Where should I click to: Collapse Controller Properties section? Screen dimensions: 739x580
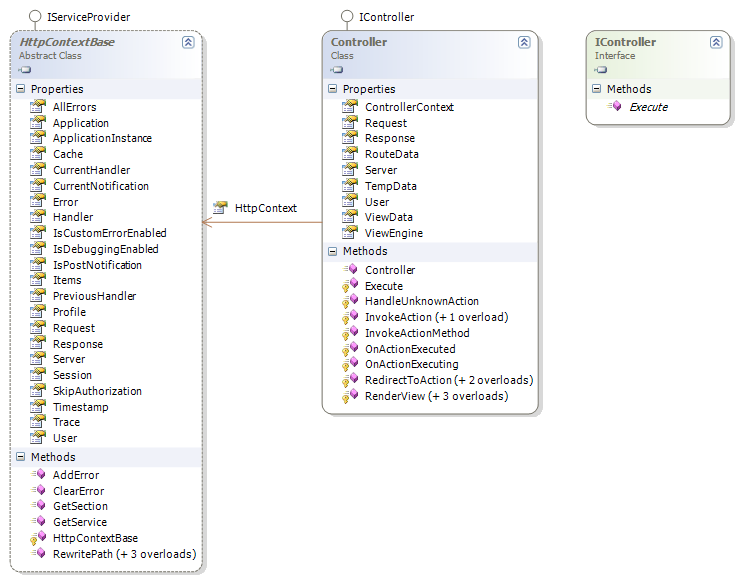point(333,89)
